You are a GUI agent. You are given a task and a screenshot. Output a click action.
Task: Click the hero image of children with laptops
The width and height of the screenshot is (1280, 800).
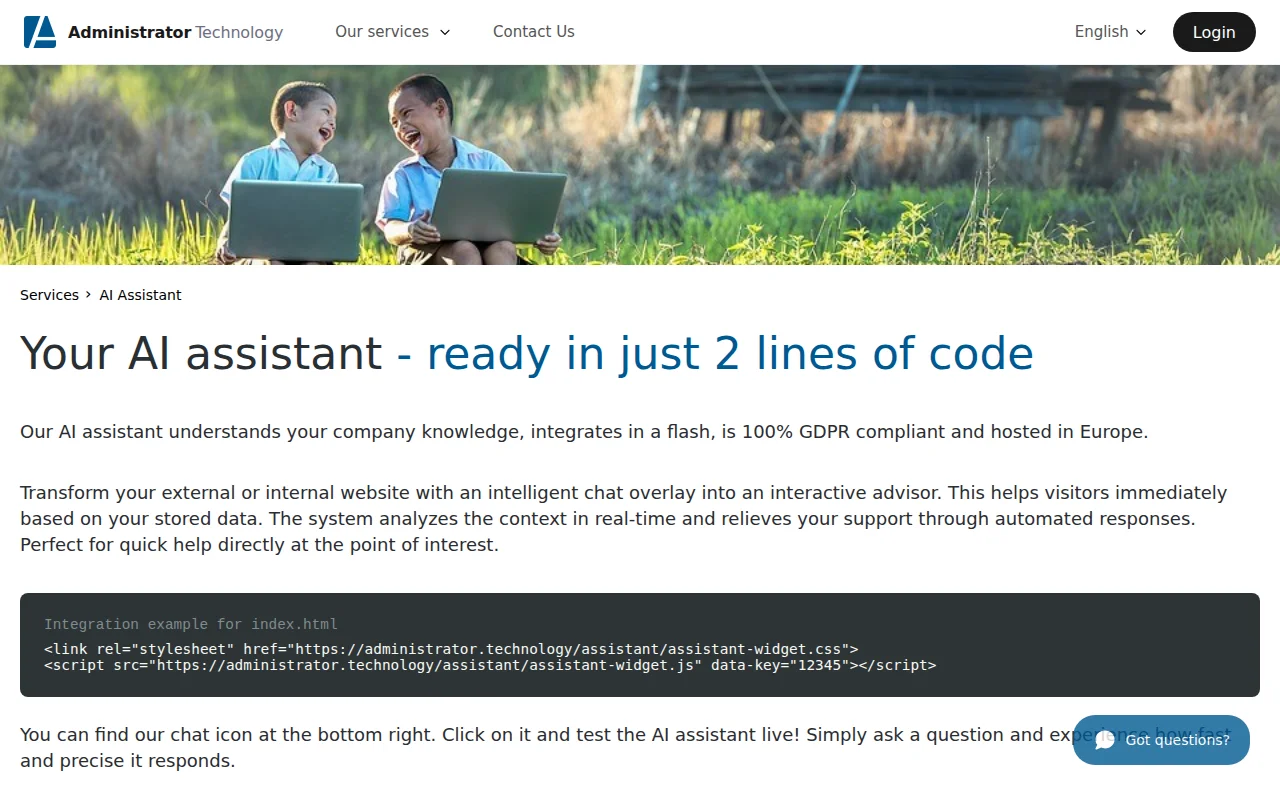(x=640, y=165)
